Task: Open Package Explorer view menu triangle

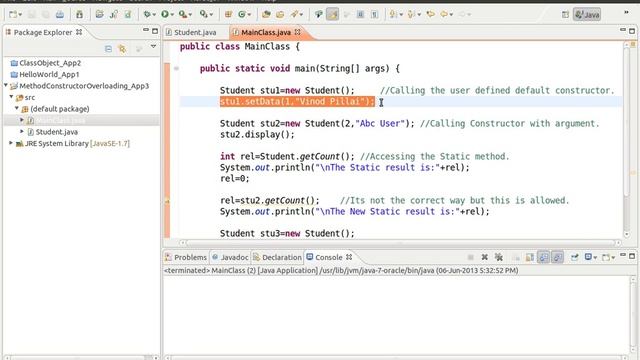Action: click(153, 47)
